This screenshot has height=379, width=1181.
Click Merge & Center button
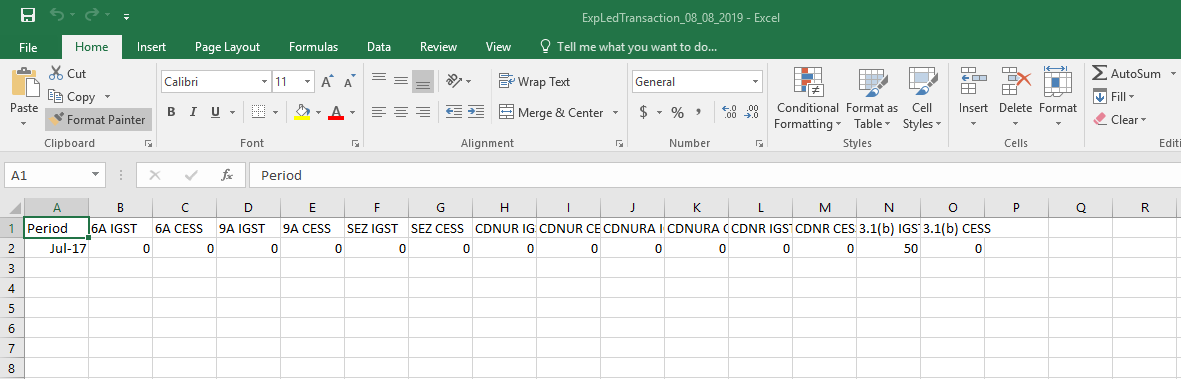point(551,112)
